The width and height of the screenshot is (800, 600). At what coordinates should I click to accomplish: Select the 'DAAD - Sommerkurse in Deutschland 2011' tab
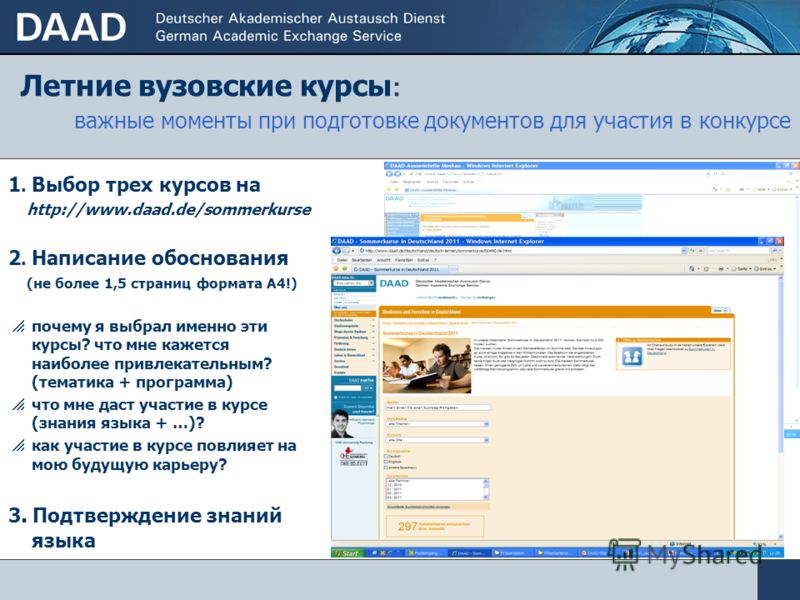pos(401,269)
